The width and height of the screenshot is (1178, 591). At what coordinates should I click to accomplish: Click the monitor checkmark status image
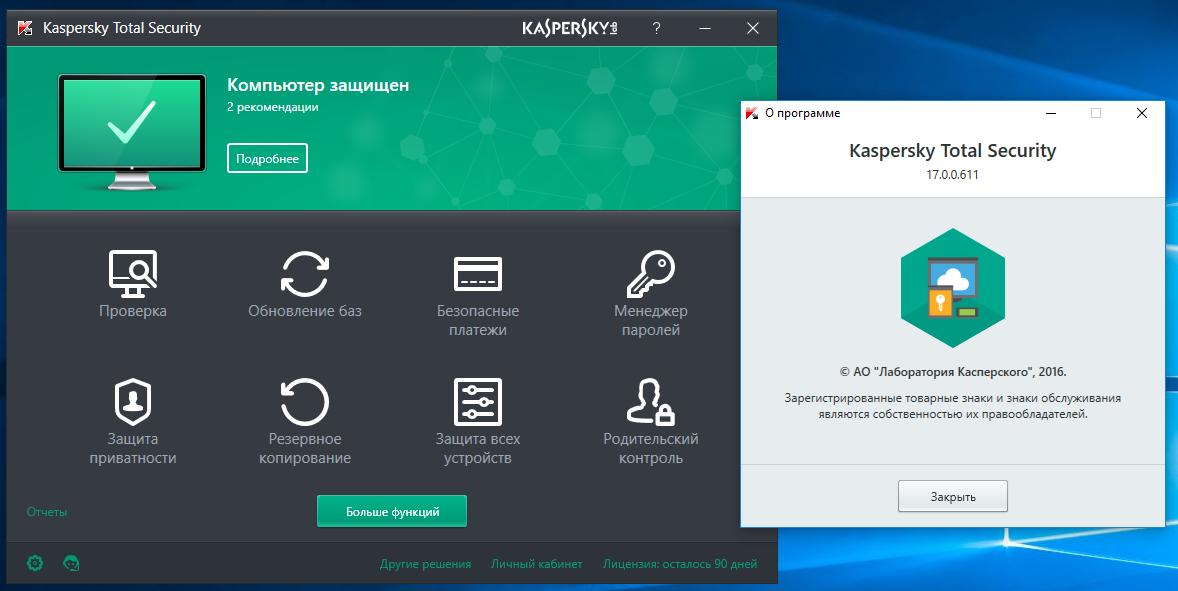[x=132, y=131]
